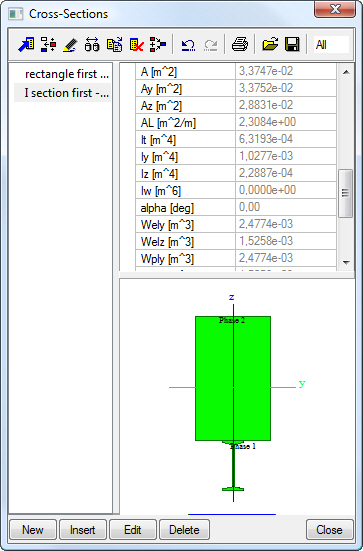Click the Insert button
The image size is (363, 551).
click(x=83, y=530)
